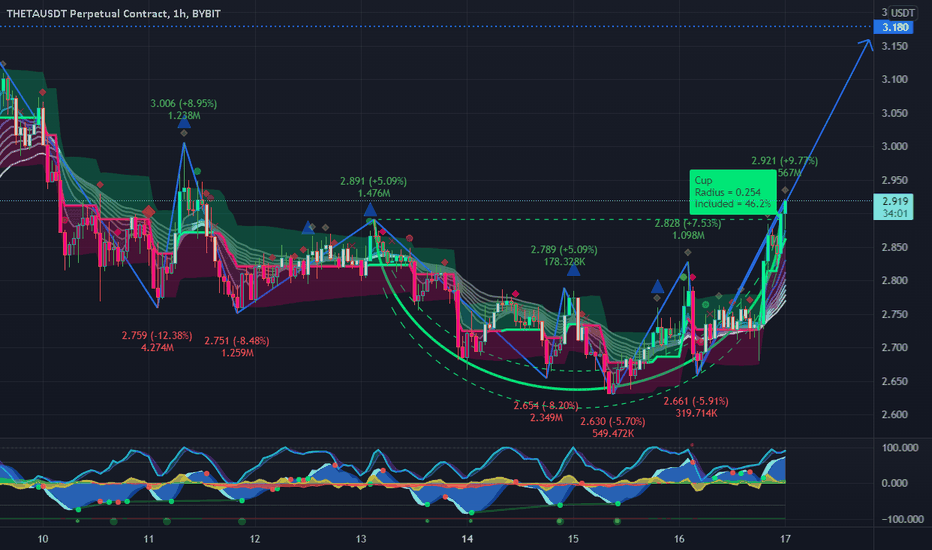Viewport: 932px width, 550px height.
Task: Click the swing high label 3.006 (+8.95%)
Action: click(x=184, y=103)
